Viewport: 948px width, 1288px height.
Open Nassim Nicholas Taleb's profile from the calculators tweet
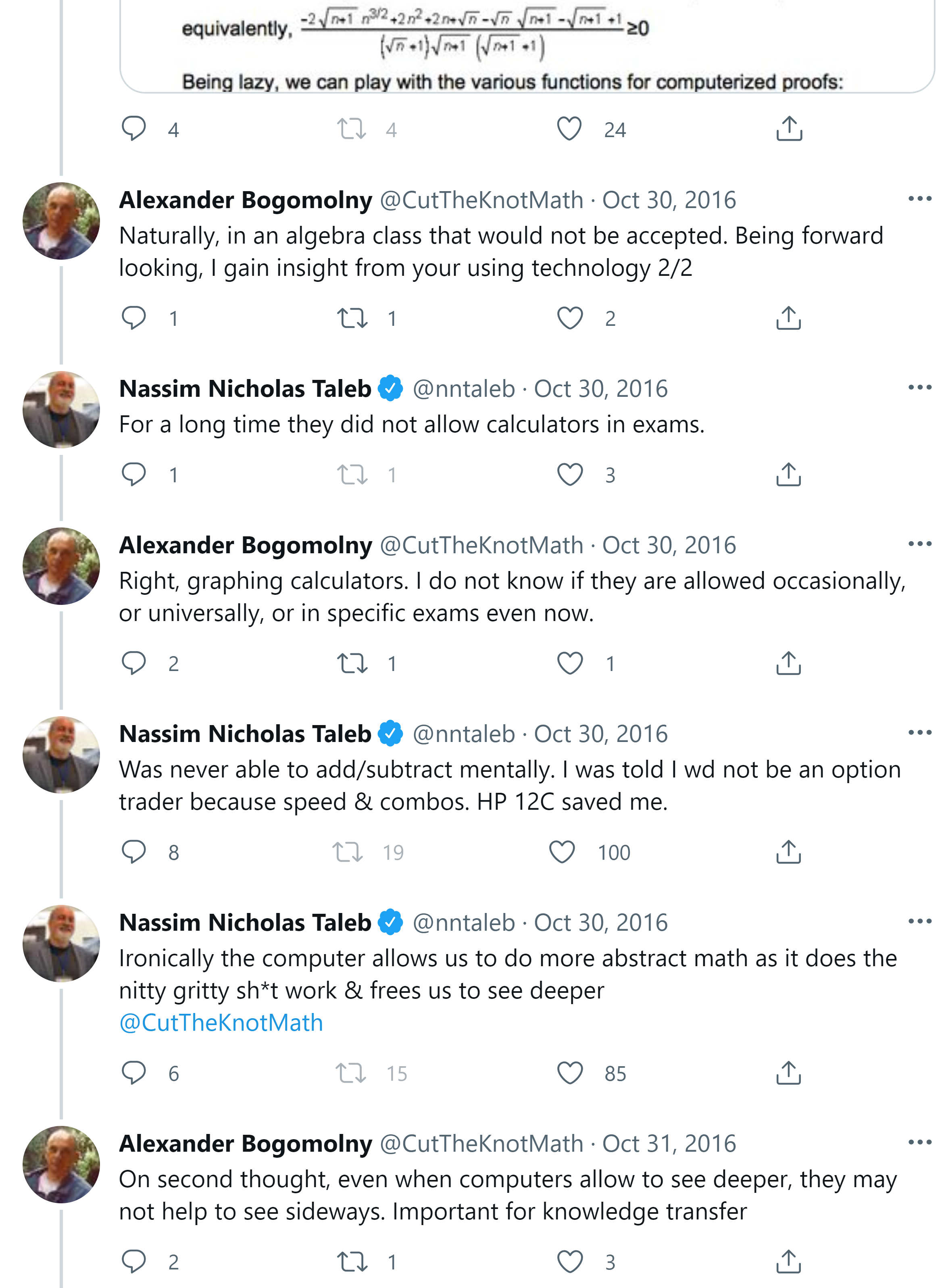245,389
